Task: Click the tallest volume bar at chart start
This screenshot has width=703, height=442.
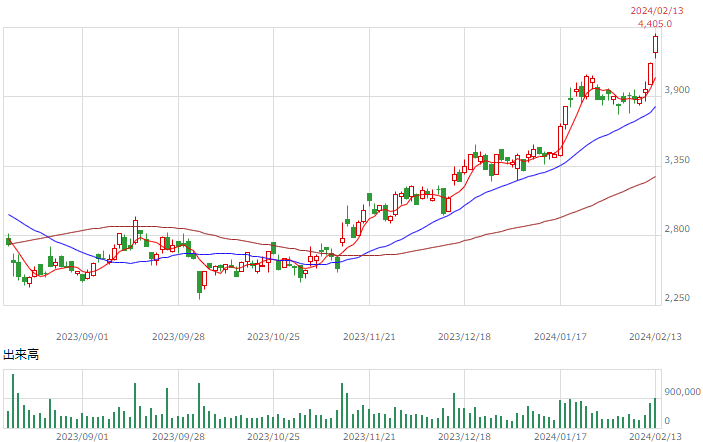Action: tap(13, 401)
